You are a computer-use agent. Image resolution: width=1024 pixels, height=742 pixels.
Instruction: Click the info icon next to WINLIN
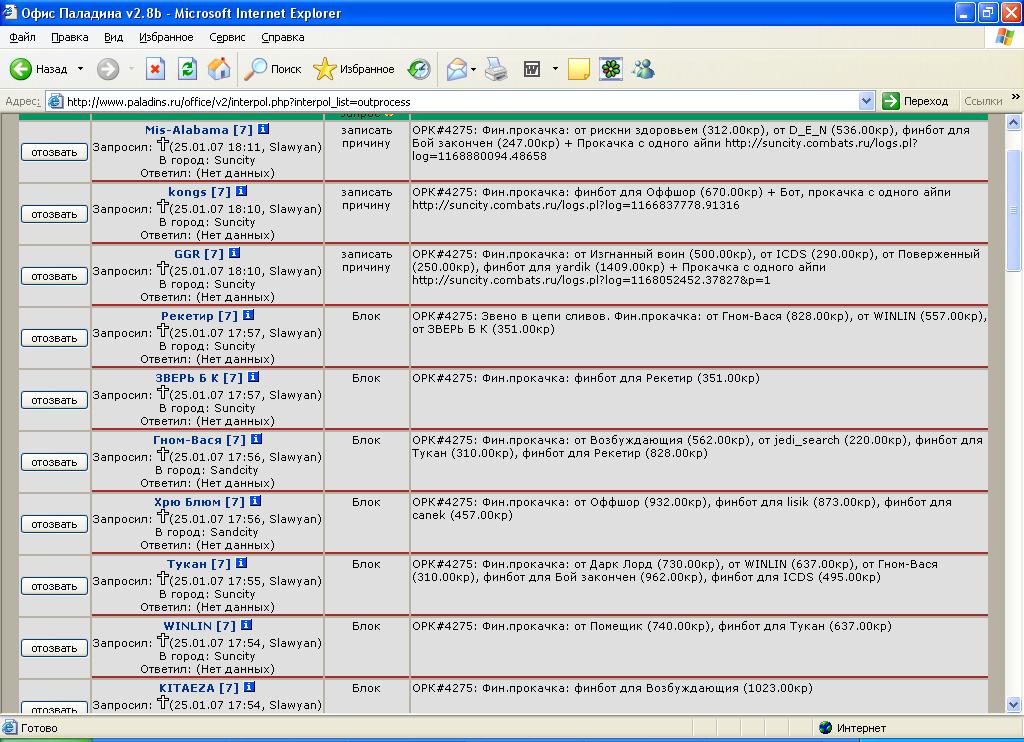tap(246, 625)
